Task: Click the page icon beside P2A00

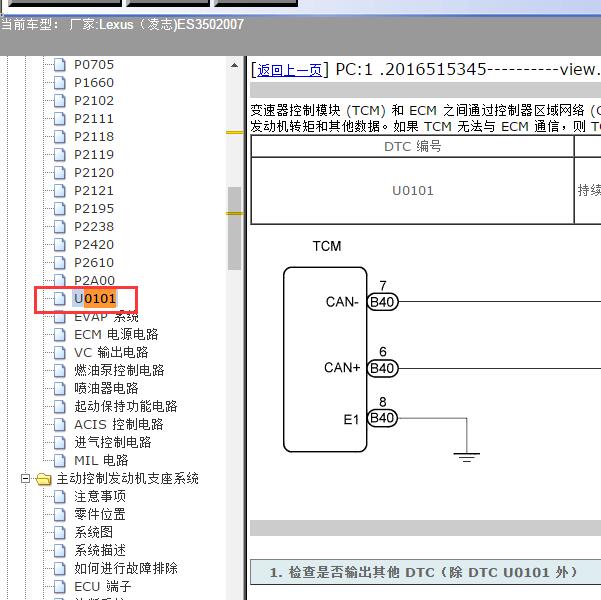Action: (x=59, y=280)
